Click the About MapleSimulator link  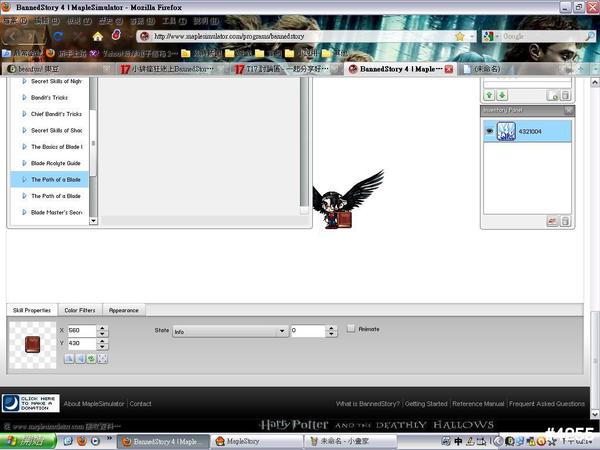click(x=94, y=404)
